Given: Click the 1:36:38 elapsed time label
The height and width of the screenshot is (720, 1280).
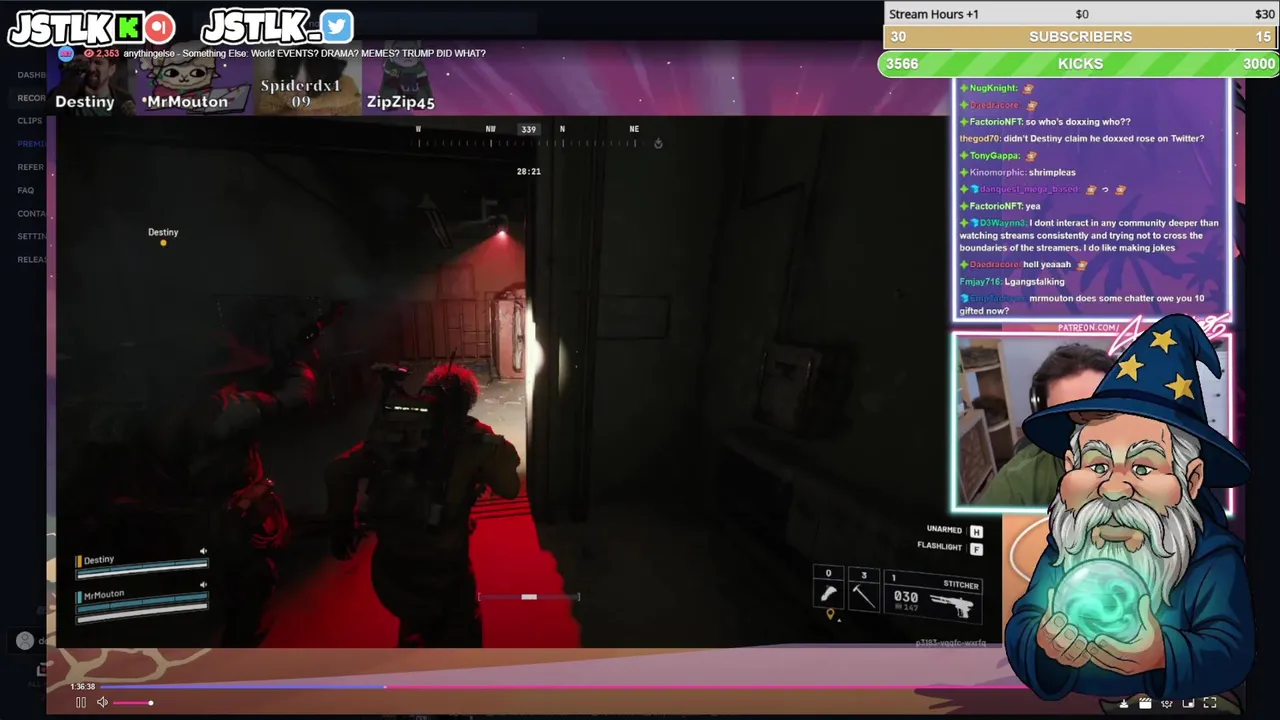Looking at the screenshot, I should pos(83,687).
